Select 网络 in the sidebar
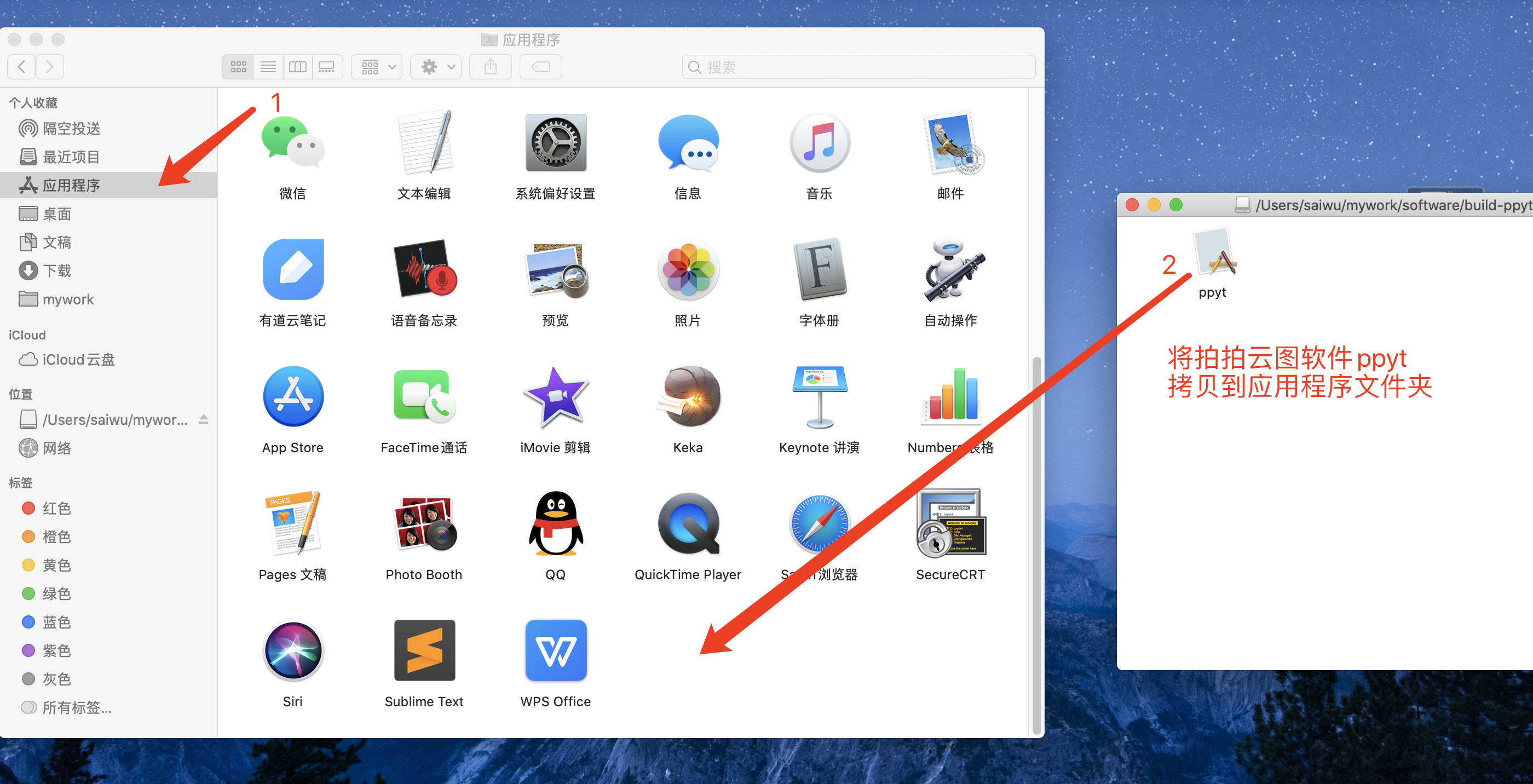 coord(108,448)
